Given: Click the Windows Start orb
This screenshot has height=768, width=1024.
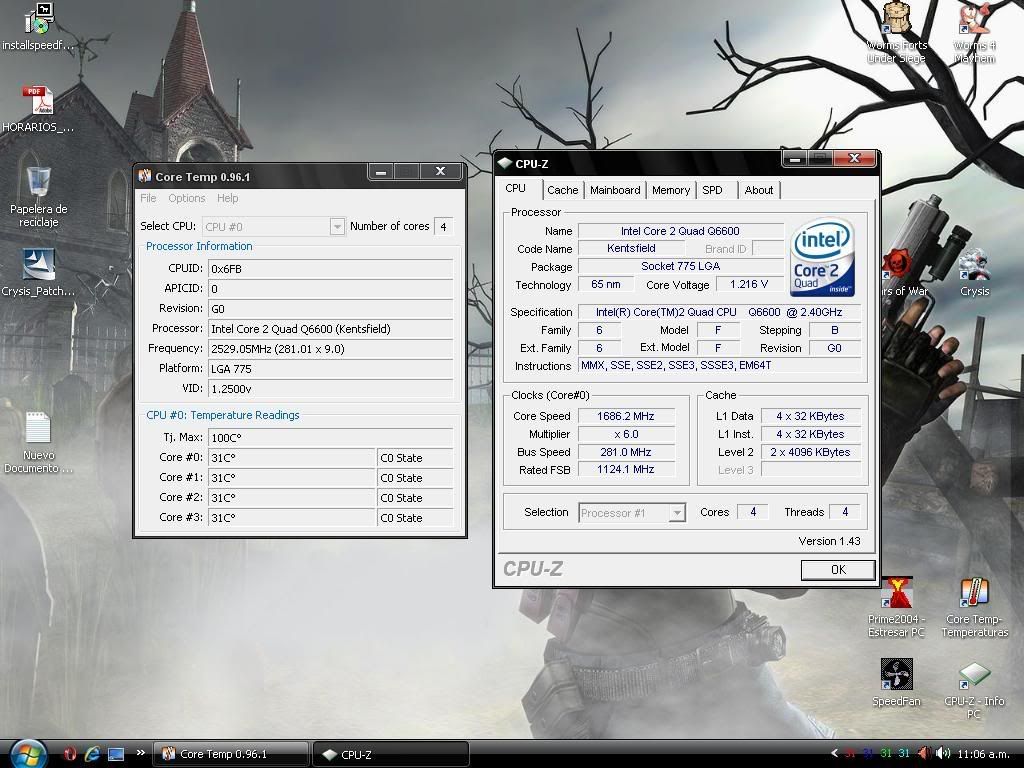Looking at the screenshot, I should (27, 754).
